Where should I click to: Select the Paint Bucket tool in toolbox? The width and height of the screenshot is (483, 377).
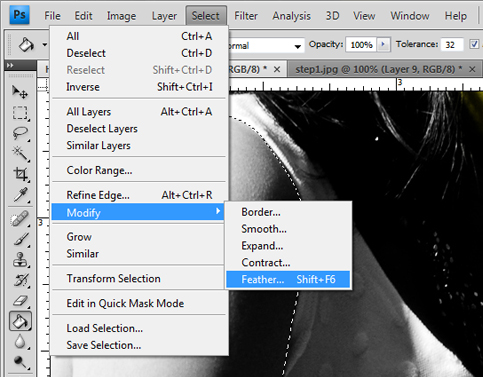(20, 321)
